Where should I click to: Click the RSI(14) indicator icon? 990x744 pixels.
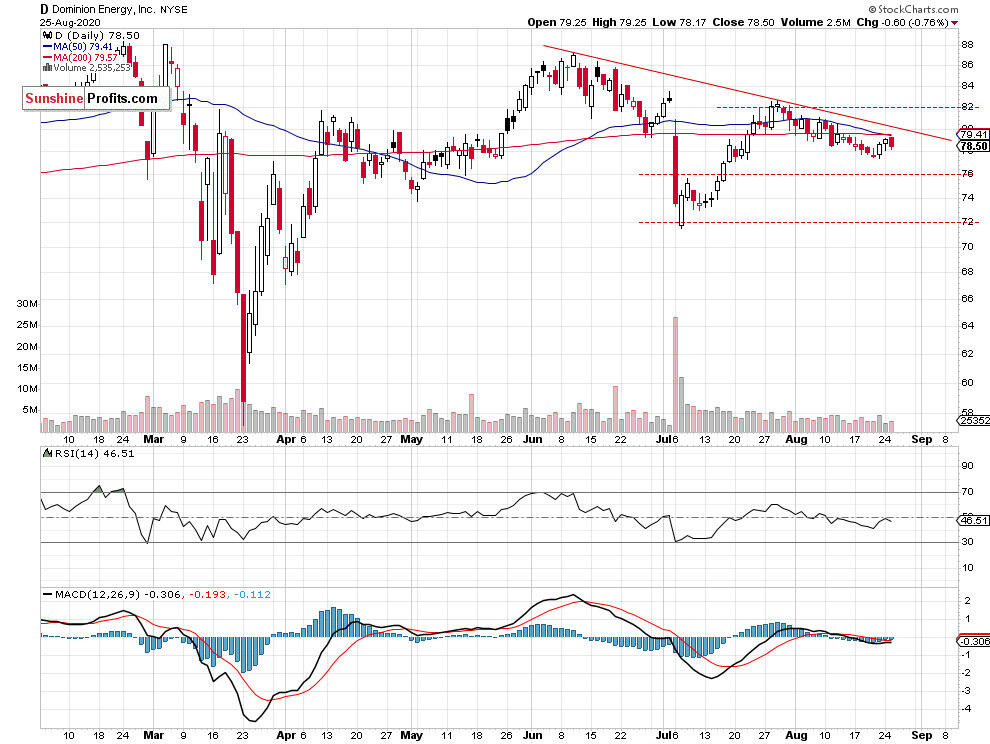click(47, 453)
